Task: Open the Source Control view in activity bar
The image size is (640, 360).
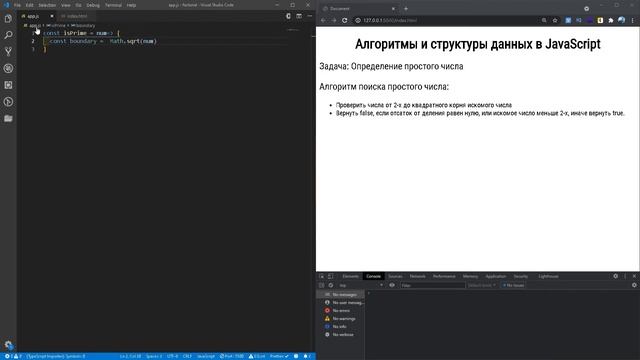Action: click(8, 52)
